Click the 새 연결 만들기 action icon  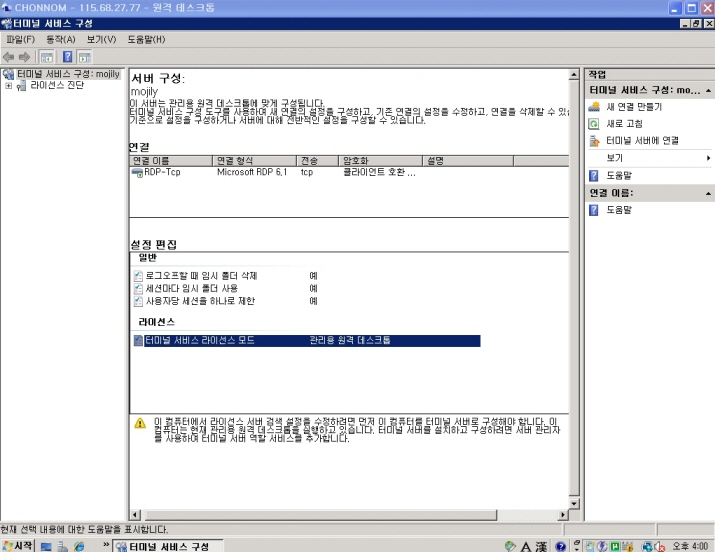[594, 106]
